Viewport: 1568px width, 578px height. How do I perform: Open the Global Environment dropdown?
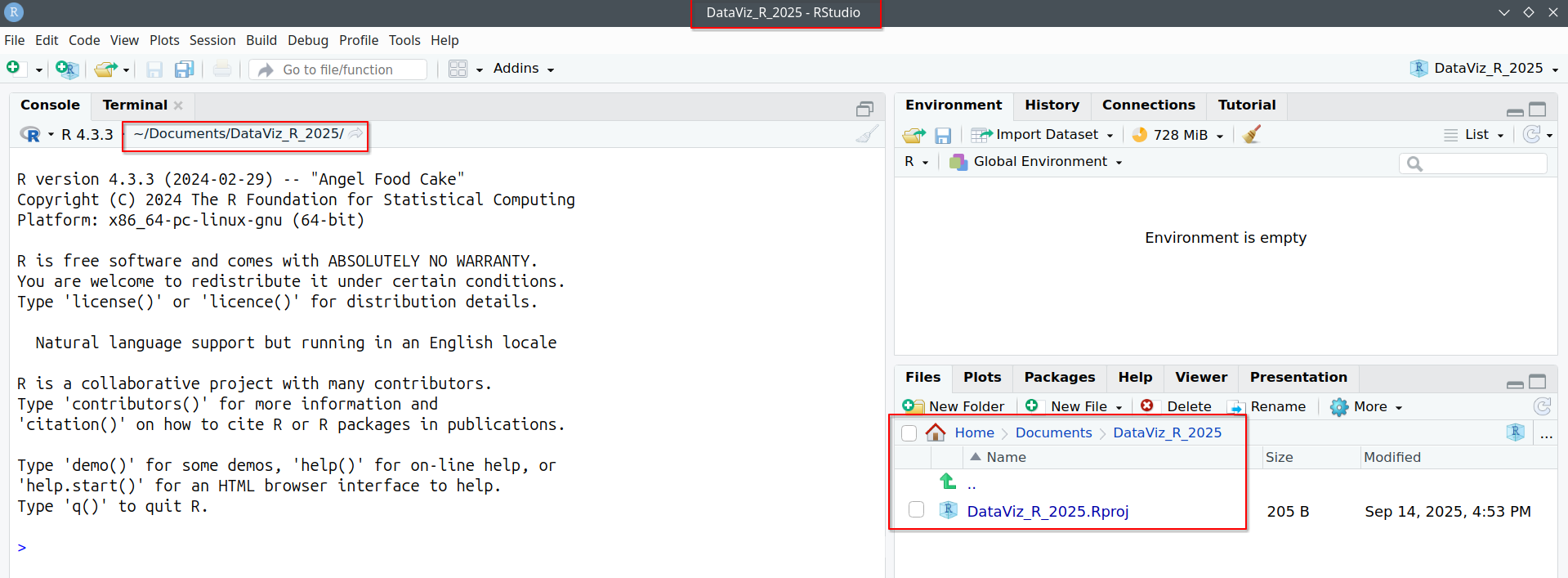tap(1036, 162)
